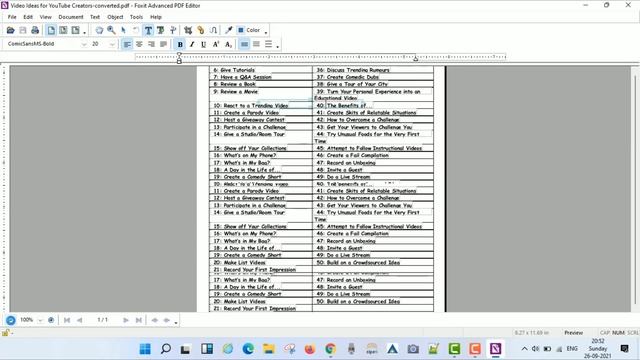Click the next view arrow

[167, 320]
